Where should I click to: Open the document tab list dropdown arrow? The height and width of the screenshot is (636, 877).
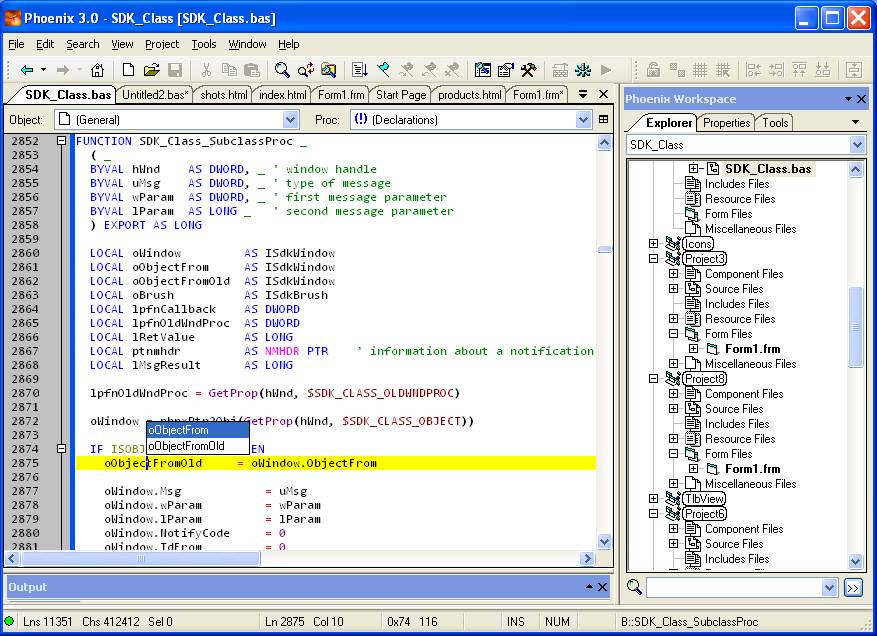click(582, 95)
